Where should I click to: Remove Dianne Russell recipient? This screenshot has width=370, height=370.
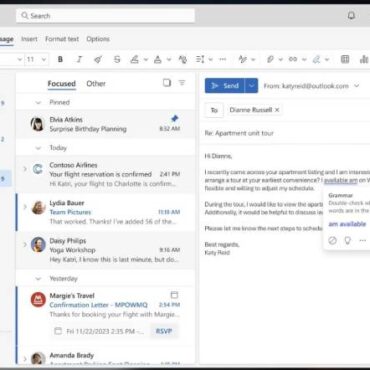277,110
